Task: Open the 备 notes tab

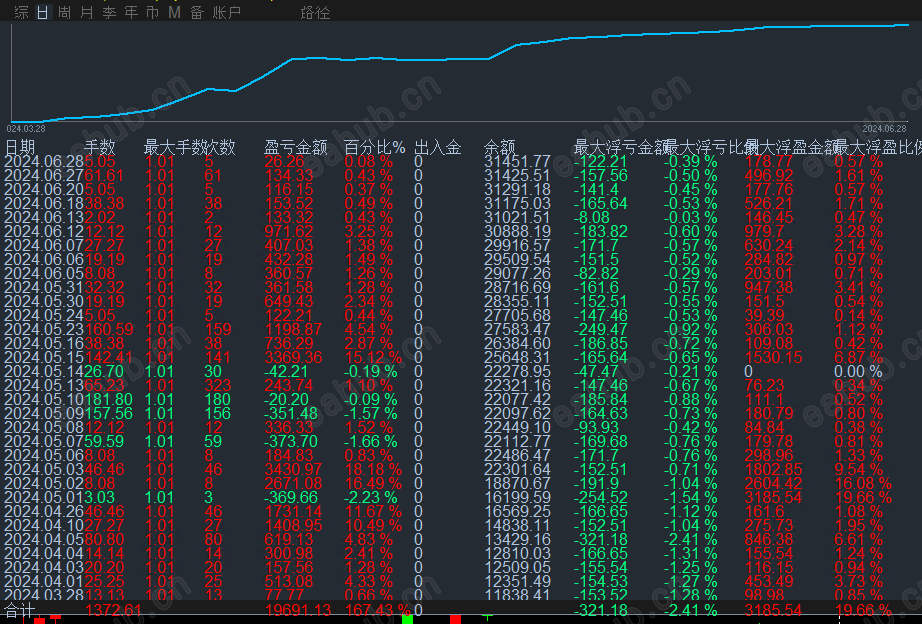Action: tap(197, 12)
